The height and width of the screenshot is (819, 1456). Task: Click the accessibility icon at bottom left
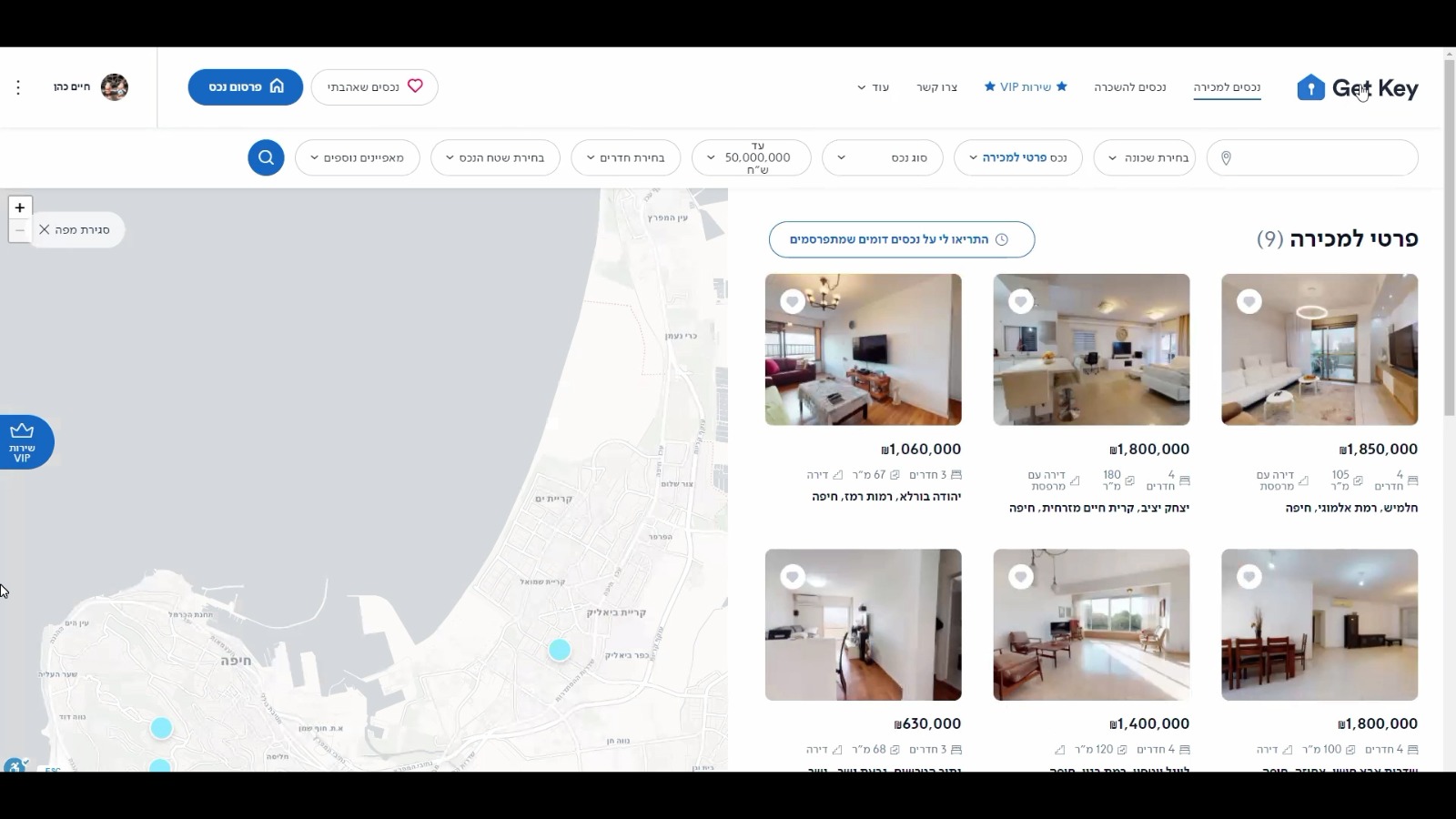[x=14, y=766]
